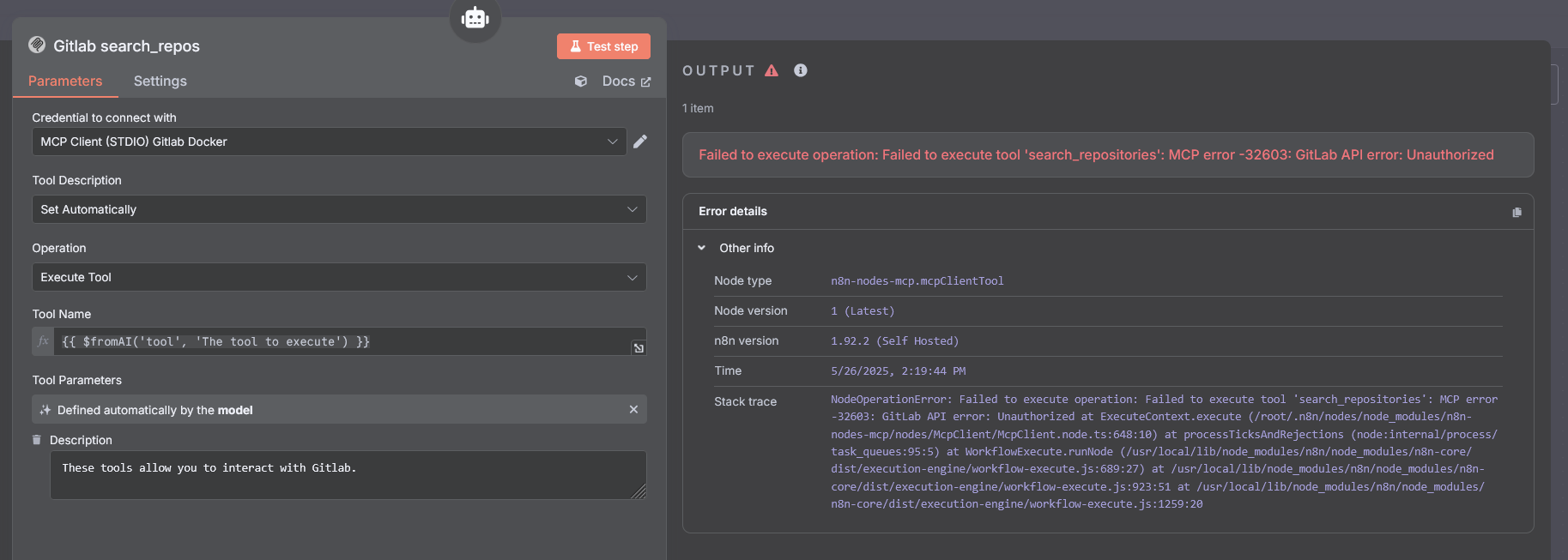Click the Tool Parameters label
Screen dimensions: 1568x560
coord(76,380)
